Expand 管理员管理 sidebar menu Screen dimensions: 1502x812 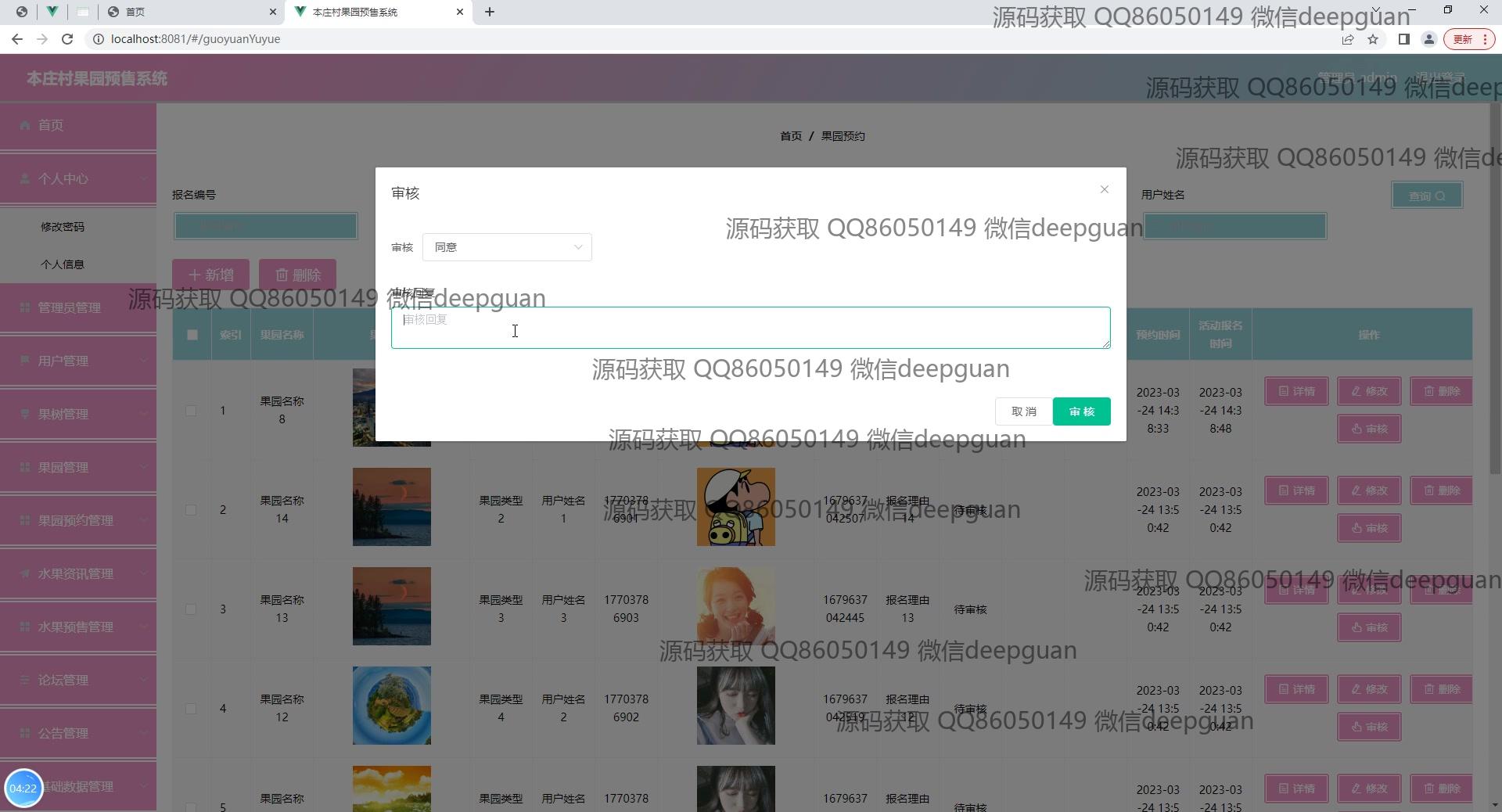click(x=78, y=308)
